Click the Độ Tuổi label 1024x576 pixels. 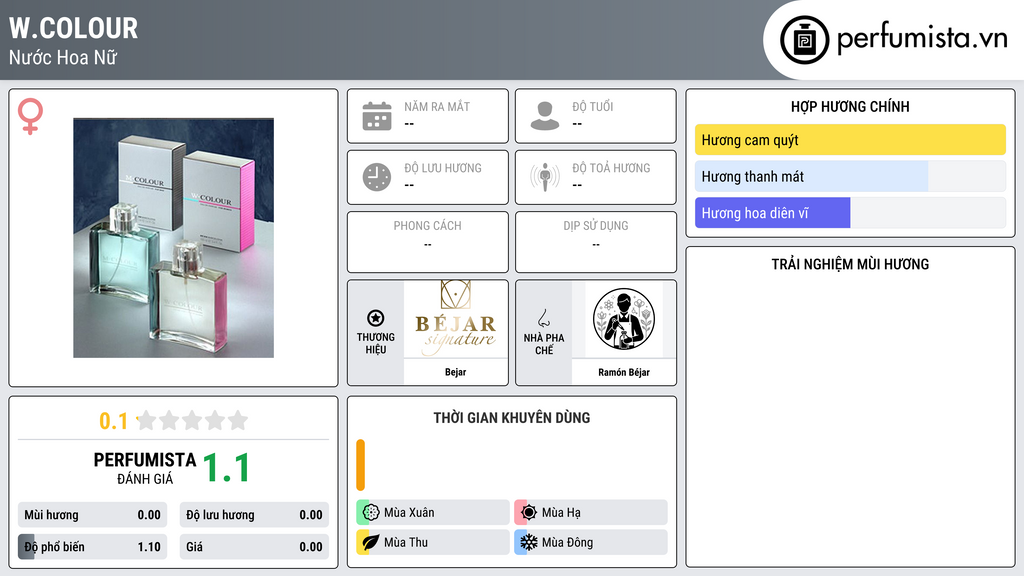(593, 106)
